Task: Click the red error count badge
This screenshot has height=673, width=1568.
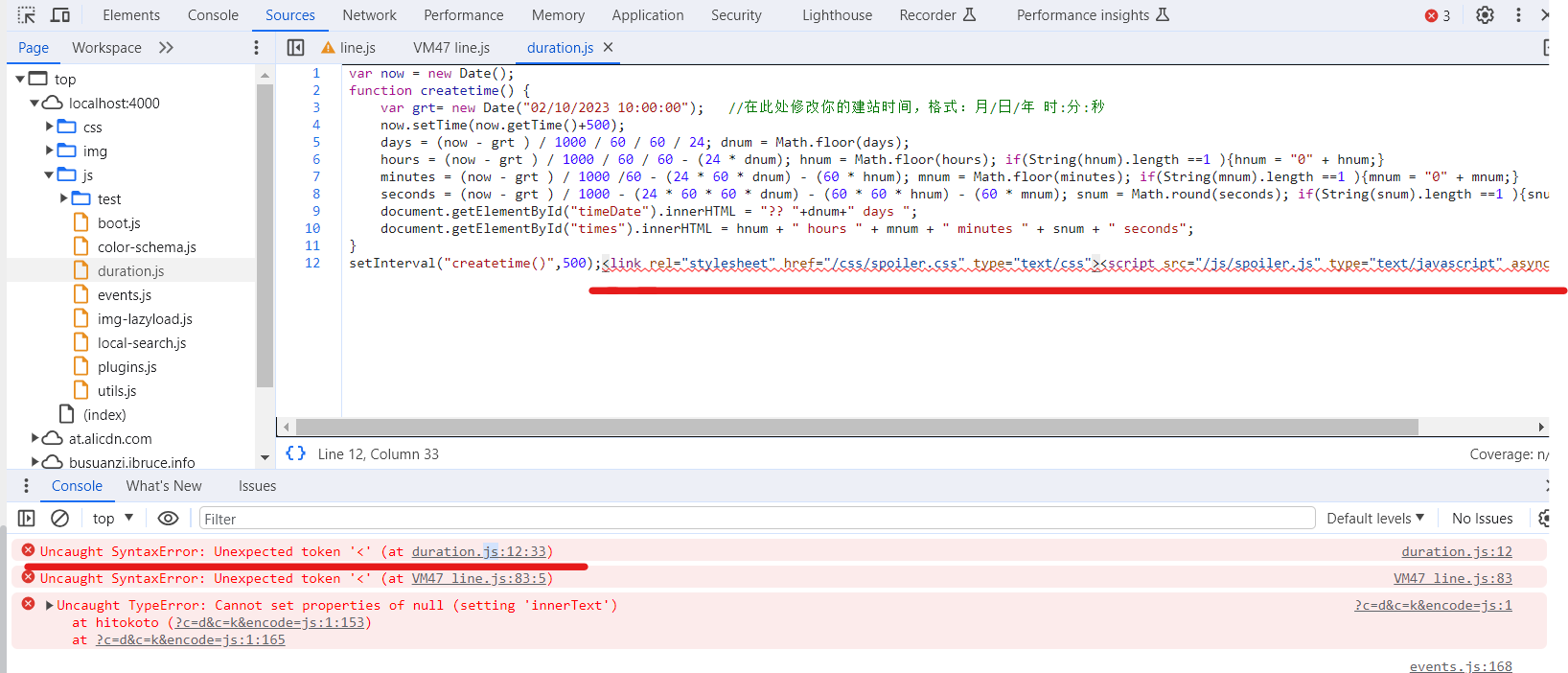Action: pos(1437,15)
